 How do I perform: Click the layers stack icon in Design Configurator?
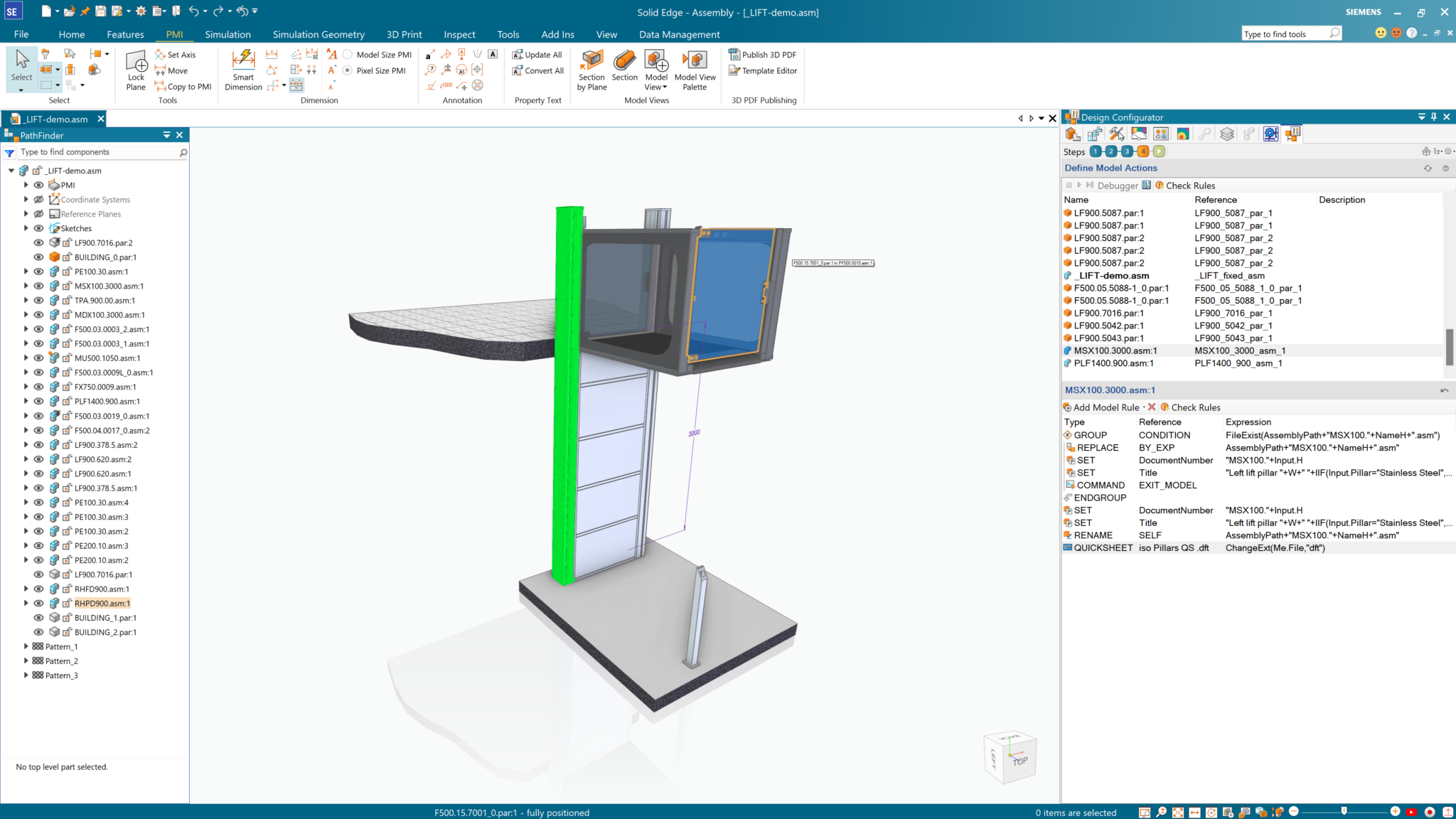coord(1227,134)
